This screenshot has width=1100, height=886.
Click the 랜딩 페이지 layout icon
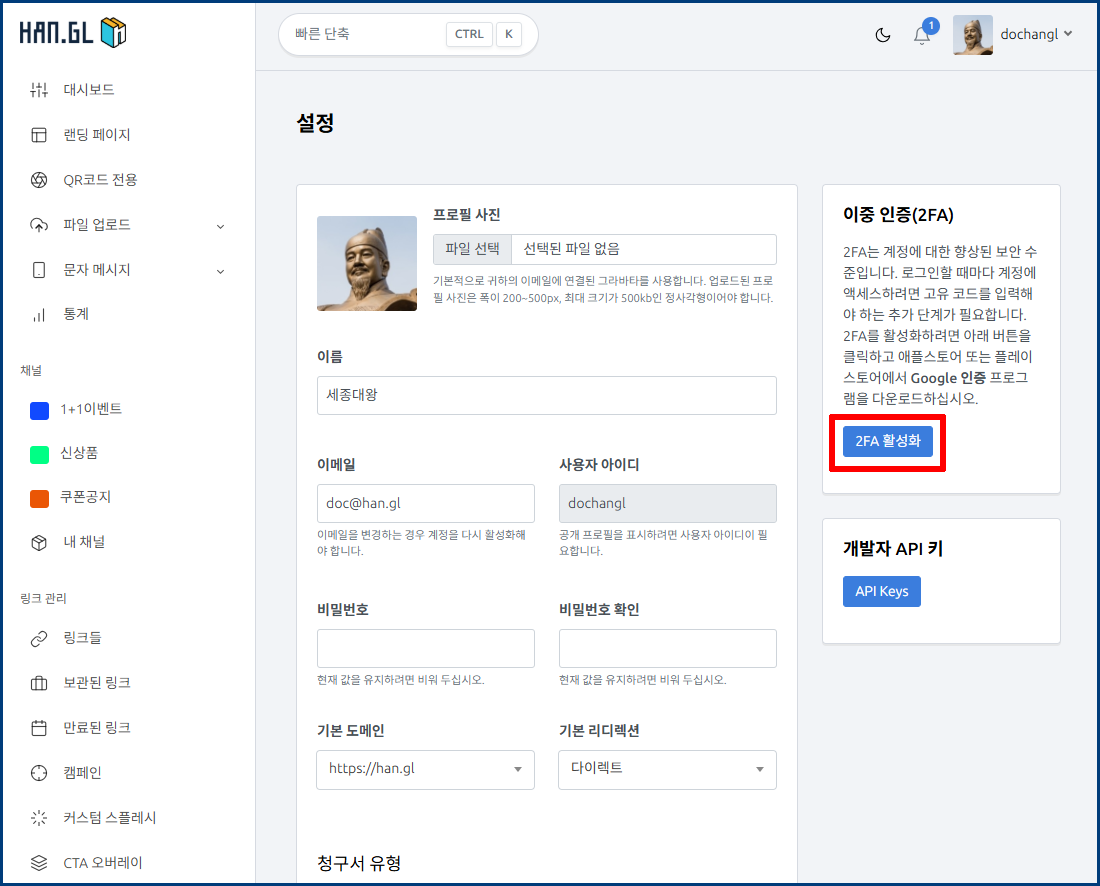pyautogui.click(x=39, y=135)
